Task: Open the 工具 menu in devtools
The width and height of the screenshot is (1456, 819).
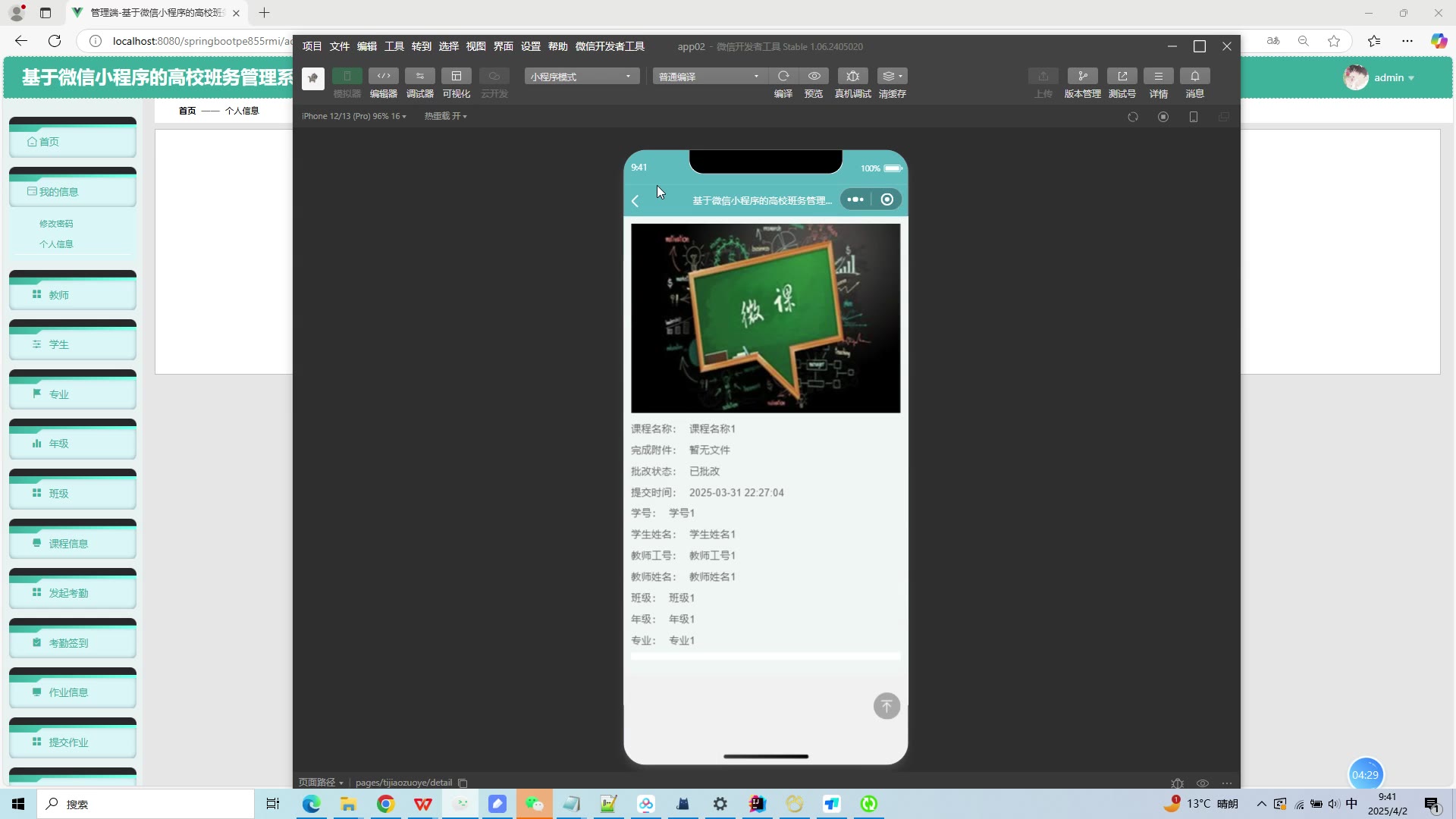Action: click(394, 46)
